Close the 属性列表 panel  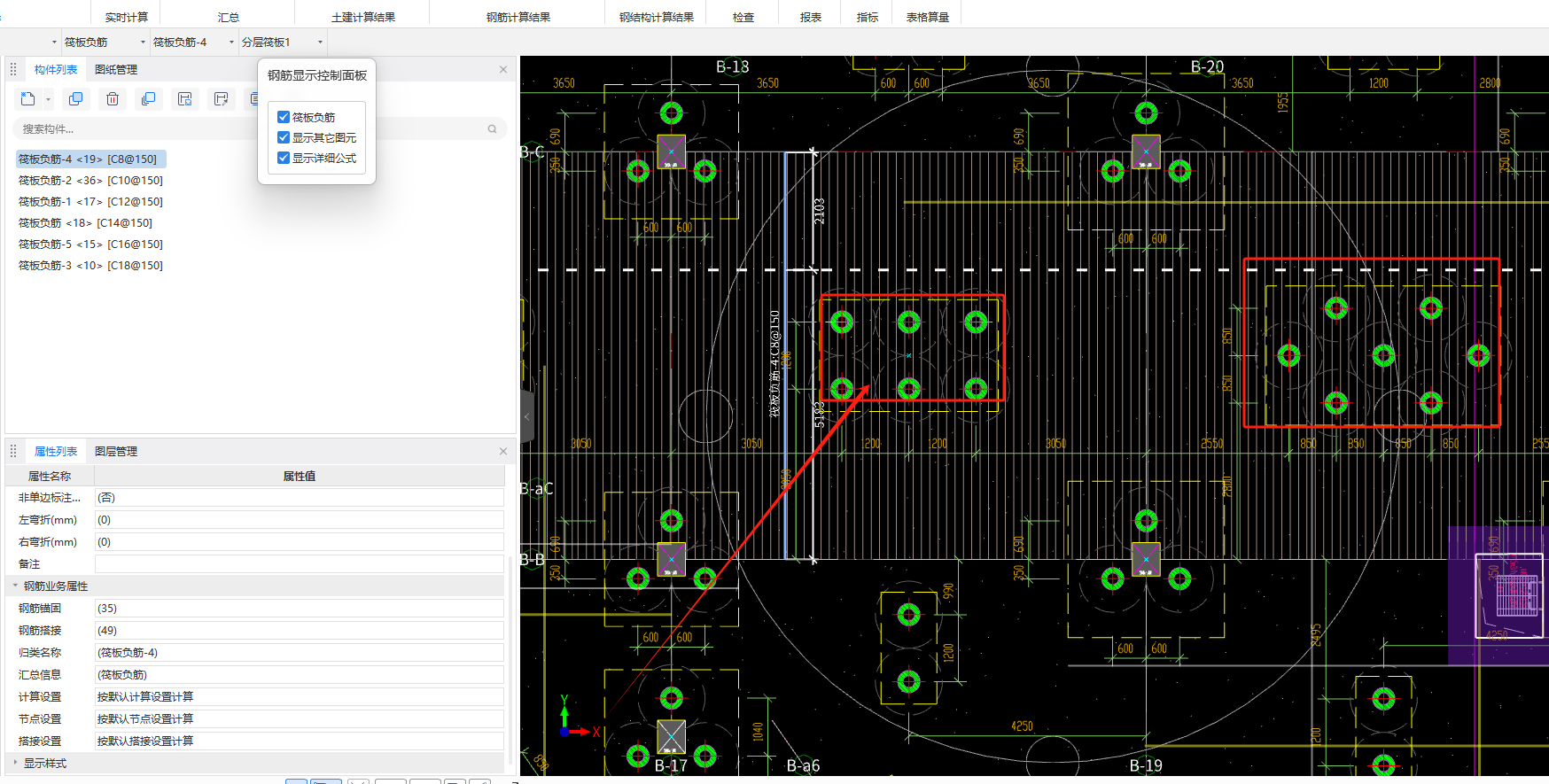point(503,451)
